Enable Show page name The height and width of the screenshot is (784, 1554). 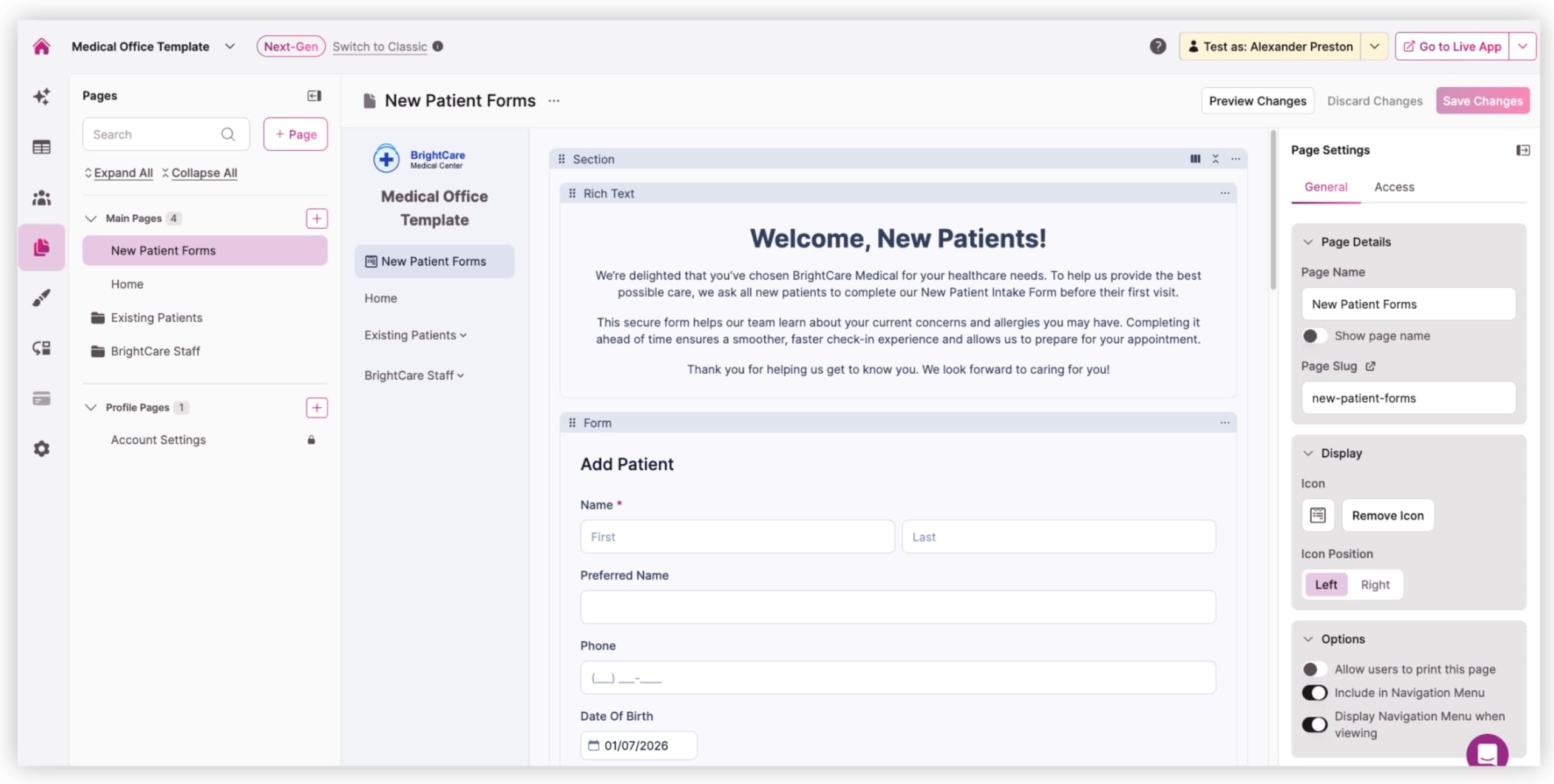(x=1314, y=336)
